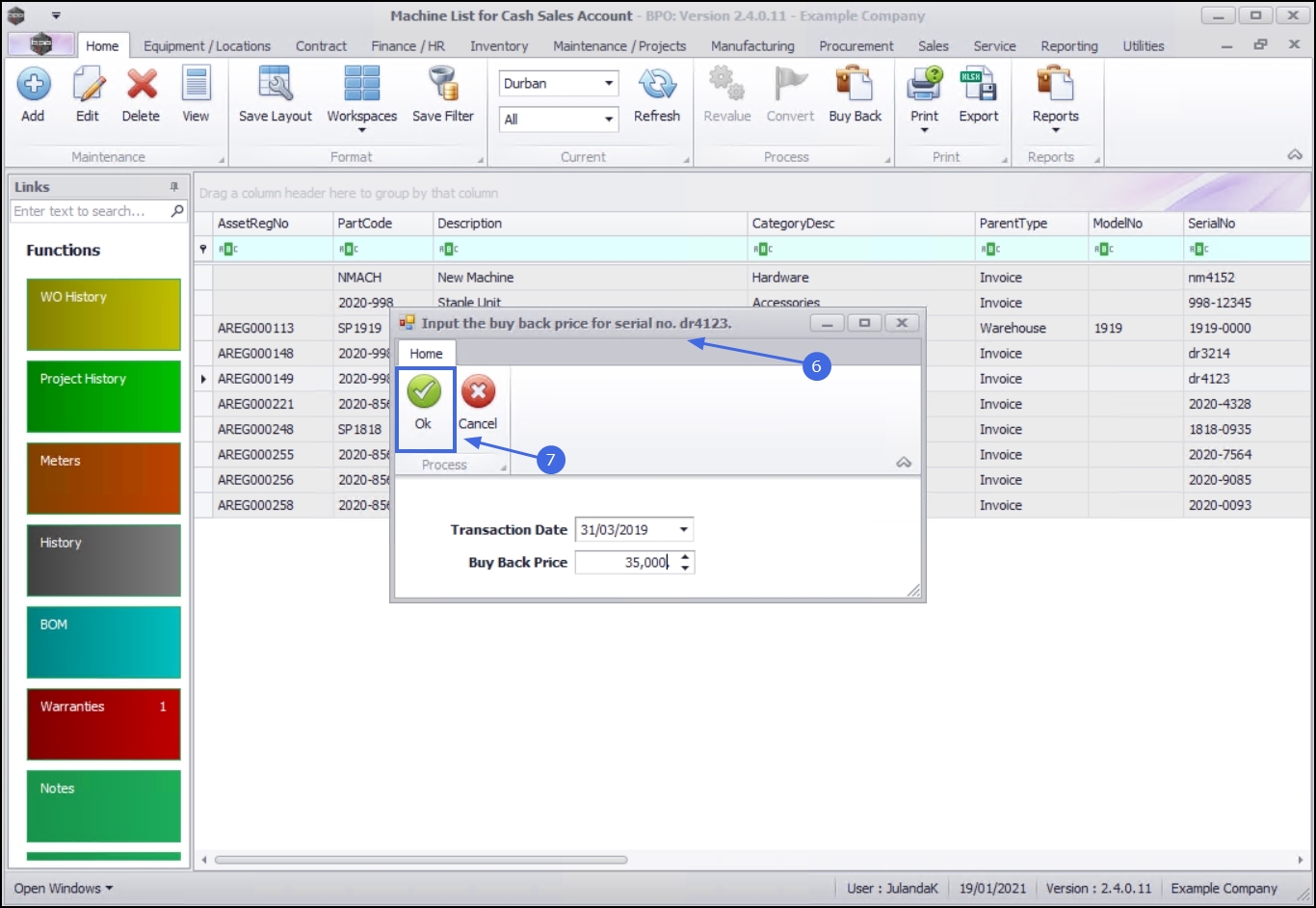
Task: Click the red Cancel icon in dialog
Action: [x=478, y=391]
